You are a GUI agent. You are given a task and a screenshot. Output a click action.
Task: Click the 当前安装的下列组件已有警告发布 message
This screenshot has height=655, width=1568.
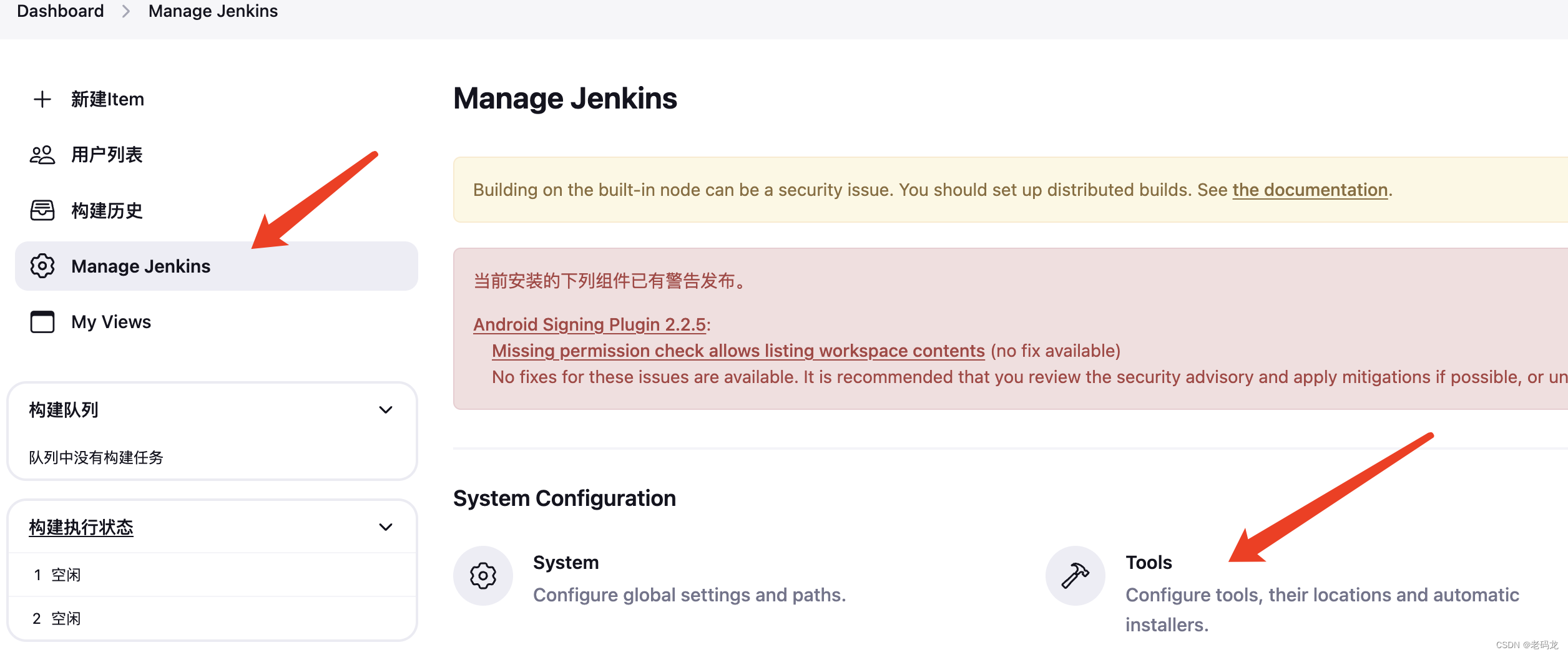point(611,281)
